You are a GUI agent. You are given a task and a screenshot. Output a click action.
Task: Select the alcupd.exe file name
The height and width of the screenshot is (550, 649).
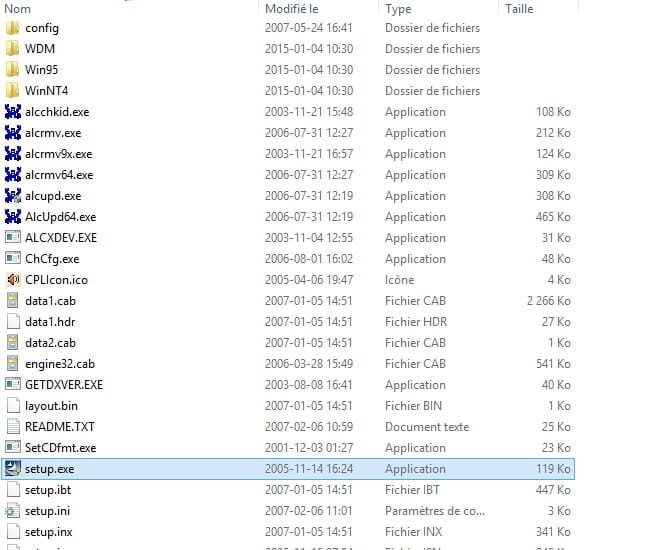tap(53, 196)
